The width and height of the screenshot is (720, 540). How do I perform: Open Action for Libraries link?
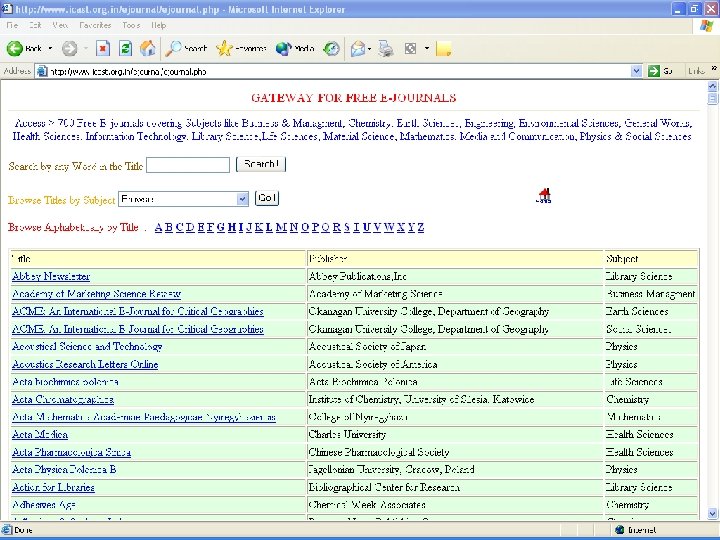(53, 487)
